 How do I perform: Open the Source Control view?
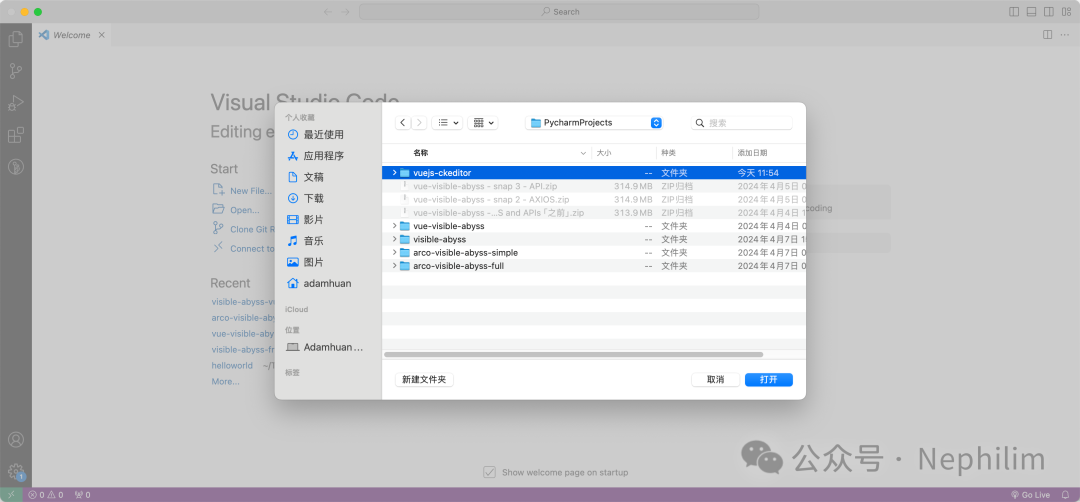15,71
